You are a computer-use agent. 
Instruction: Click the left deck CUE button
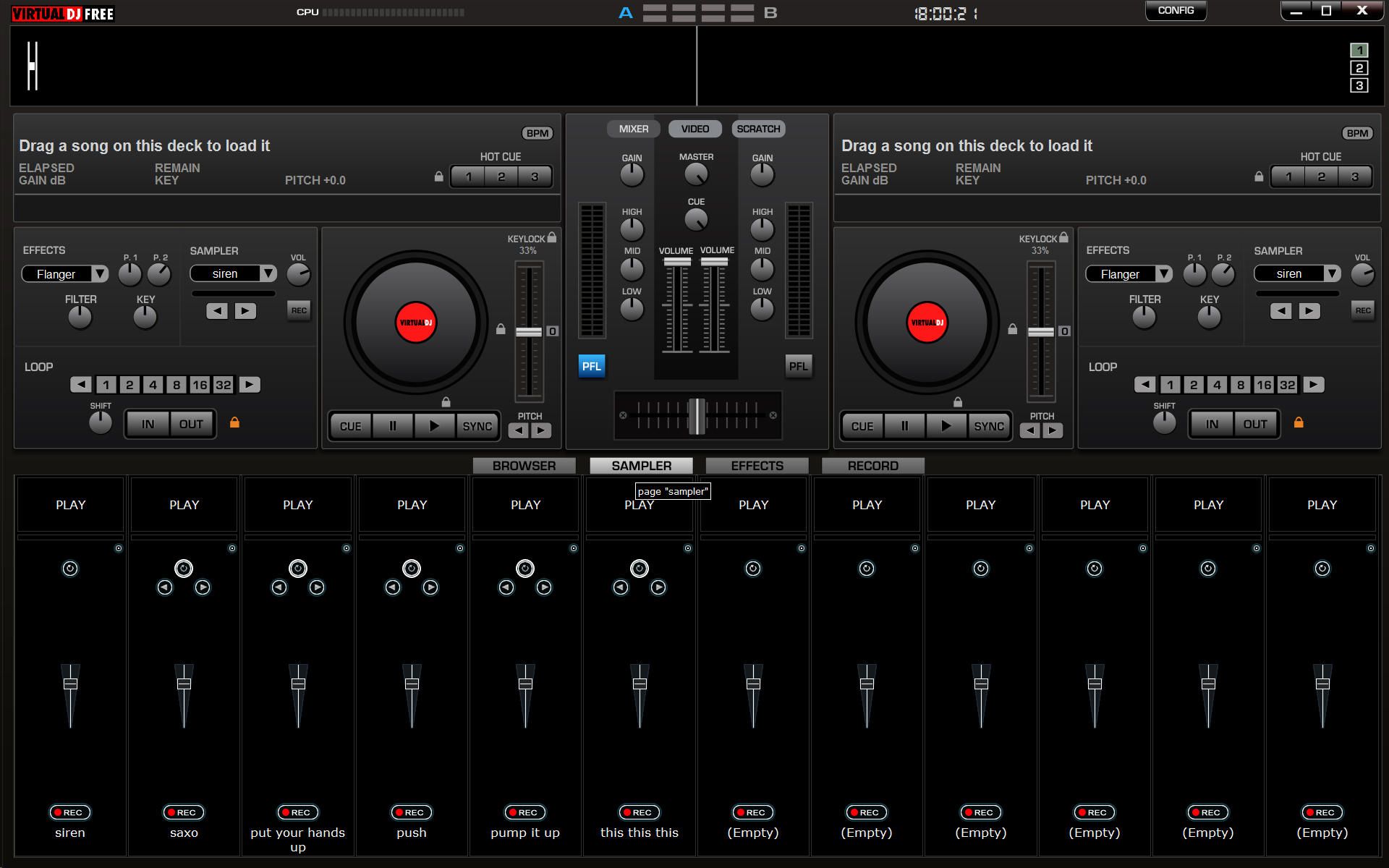tap(351, 426)
